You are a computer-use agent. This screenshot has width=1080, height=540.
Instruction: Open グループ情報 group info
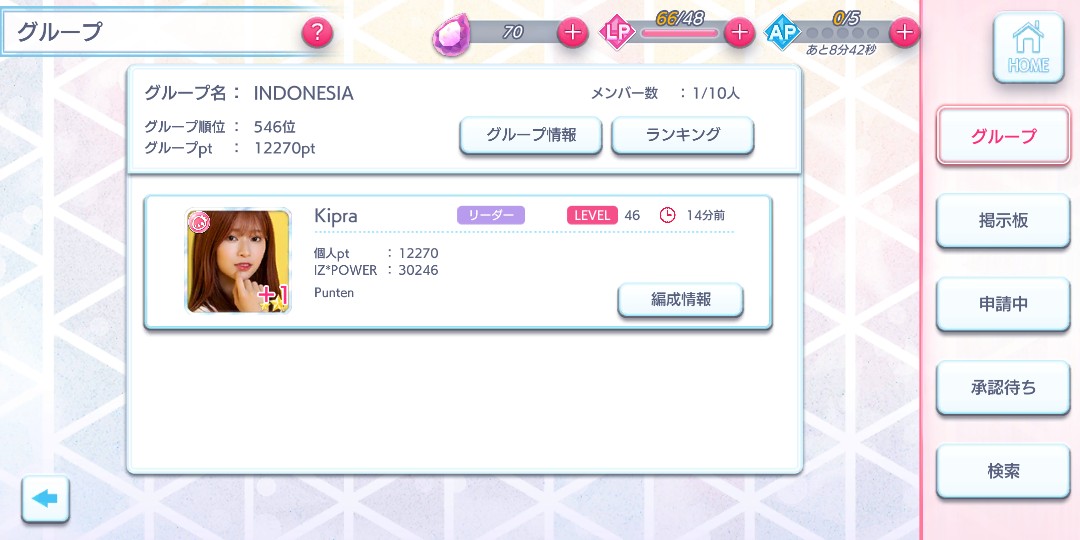pyautogui.click(x=531, y=135)
